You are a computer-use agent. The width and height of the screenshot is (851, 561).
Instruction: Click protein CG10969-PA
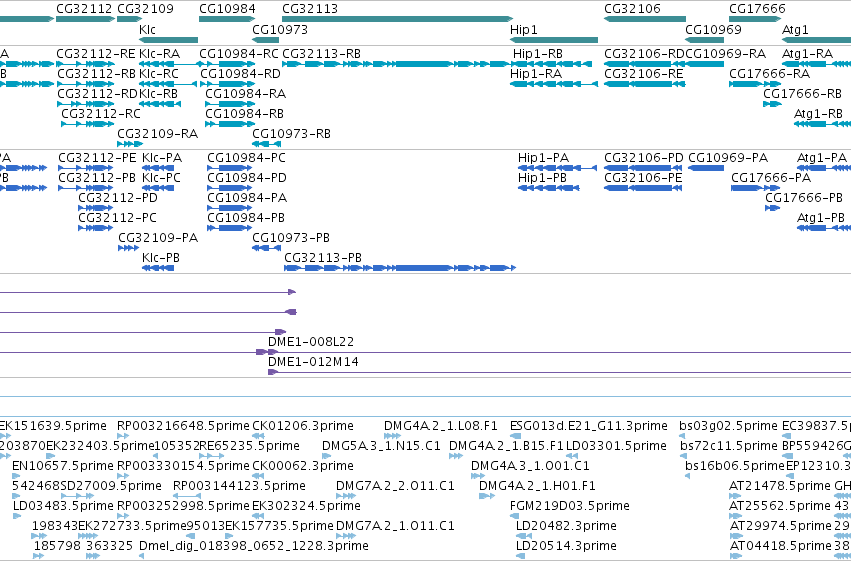click(x=728, y=158)
